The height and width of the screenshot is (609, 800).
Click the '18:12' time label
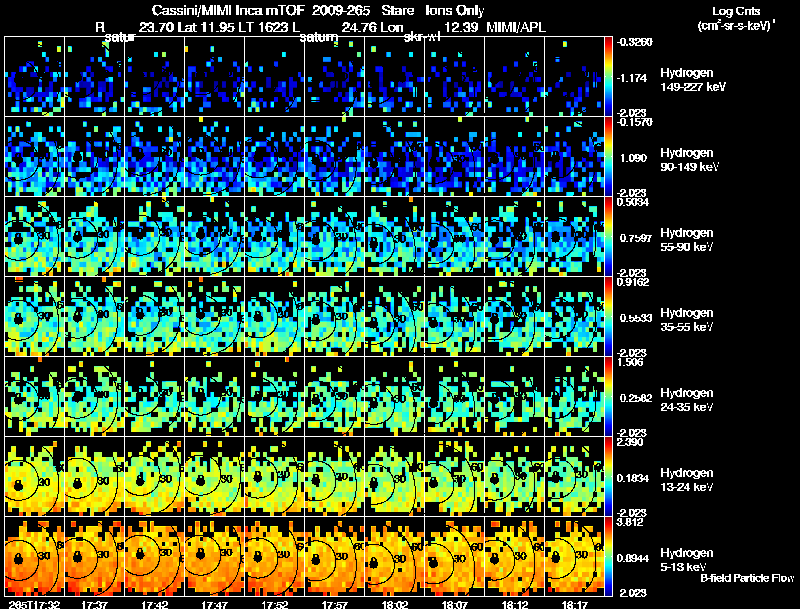click(515, 604)
